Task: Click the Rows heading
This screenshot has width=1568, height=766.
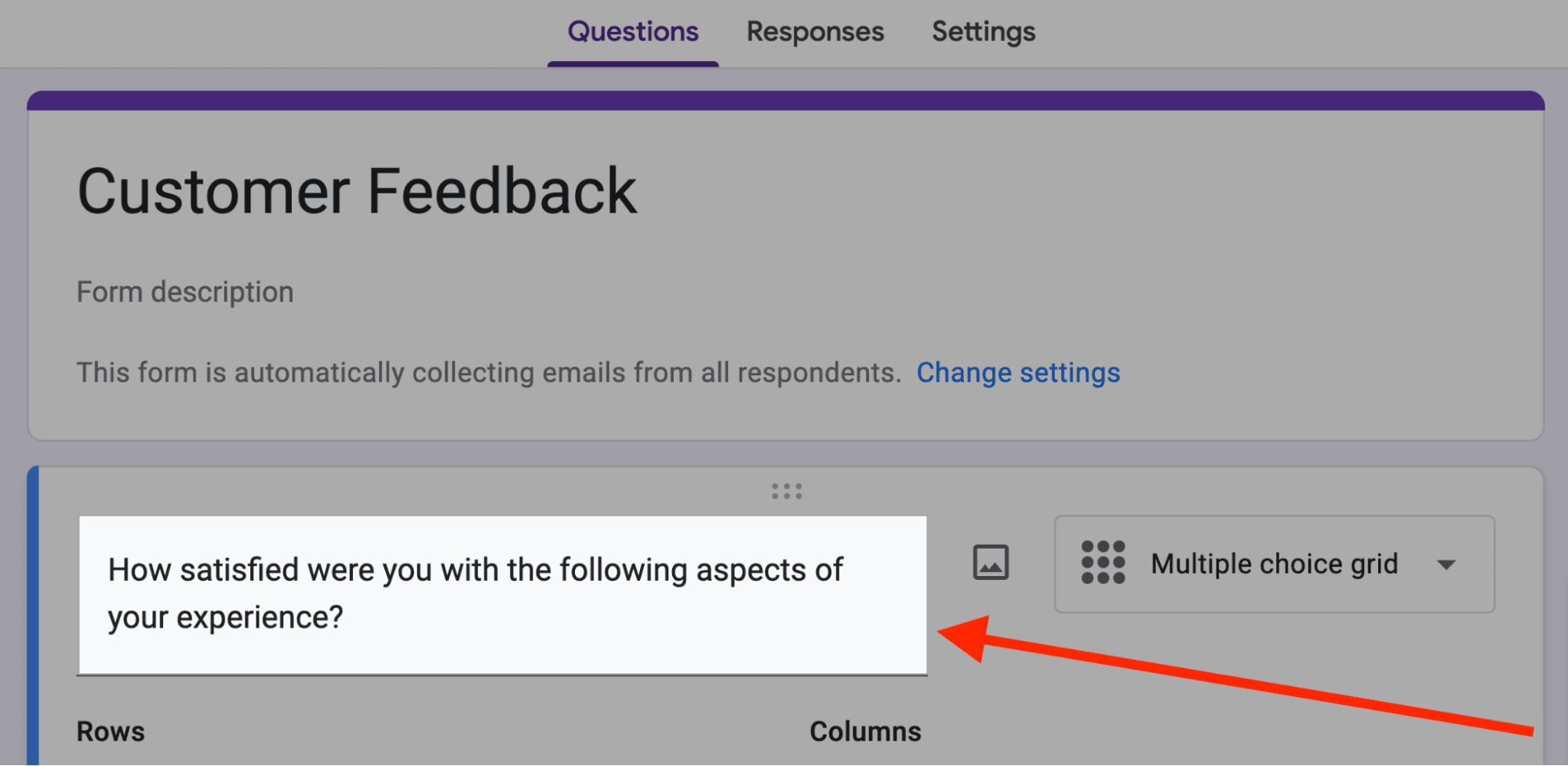Action: (x=111, y=731)
